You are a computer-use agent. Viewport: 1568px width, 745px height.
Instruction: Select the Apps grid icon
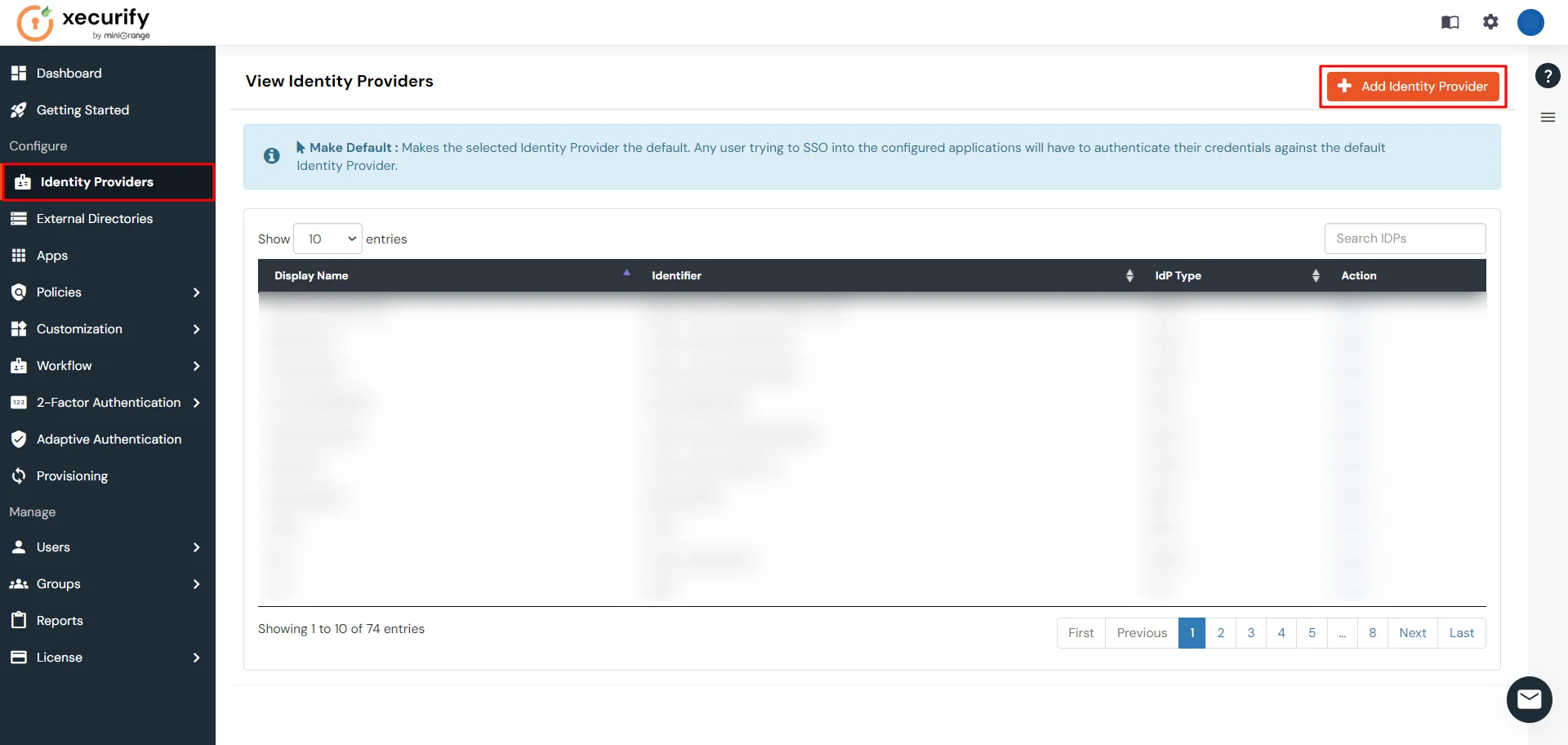point(19,255)
